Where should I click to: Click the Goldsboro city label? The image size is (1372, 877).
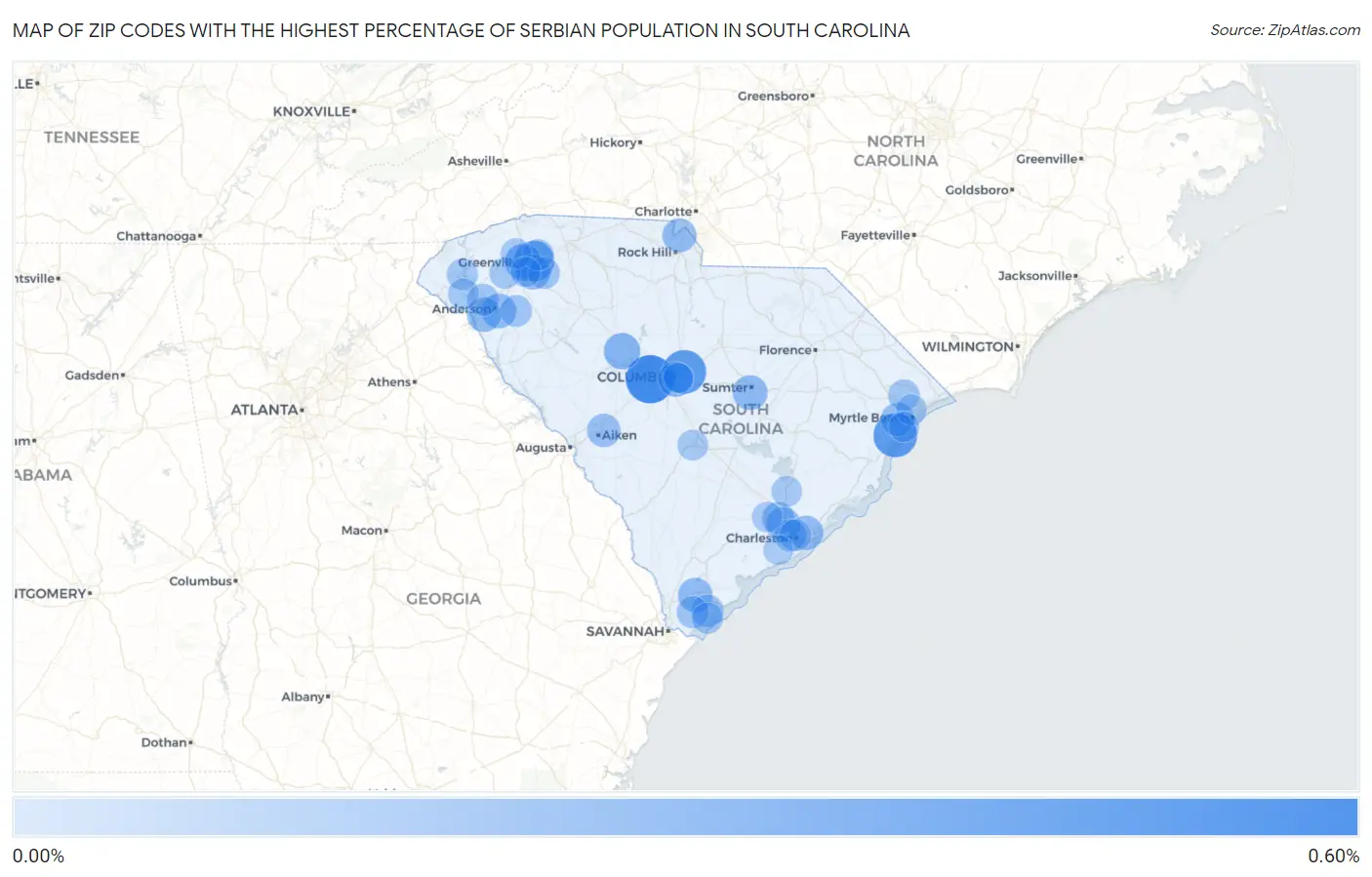click(x=980, y=190)
